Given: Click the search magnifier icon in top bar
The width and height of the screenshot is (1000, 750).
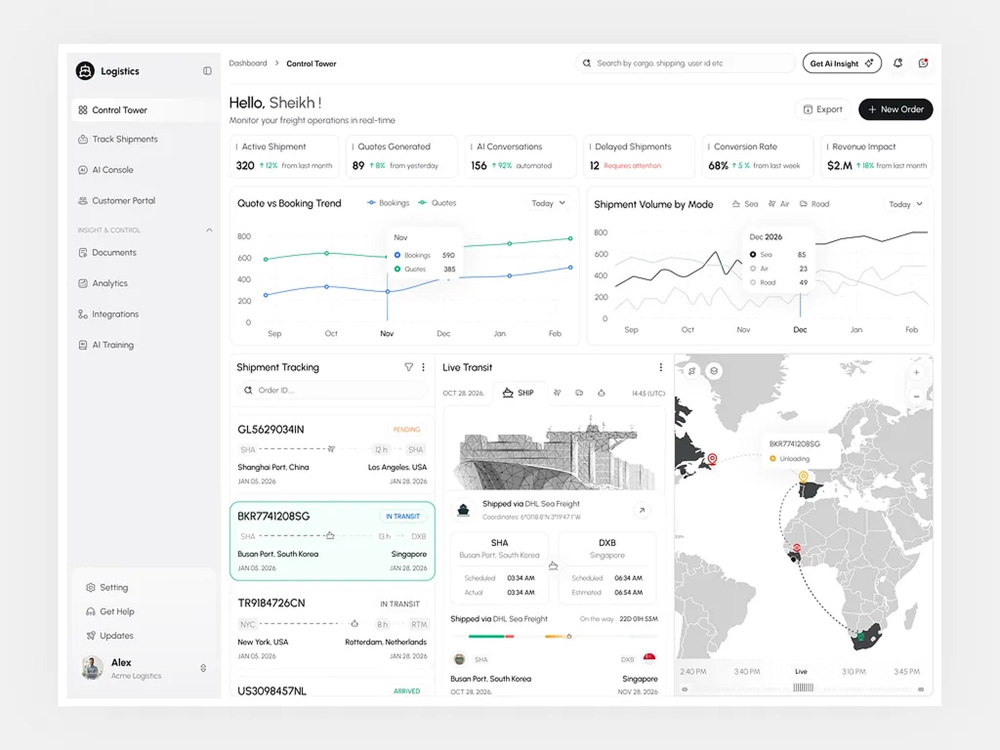Looking at the screenshot, I should [x=586, y=63].
